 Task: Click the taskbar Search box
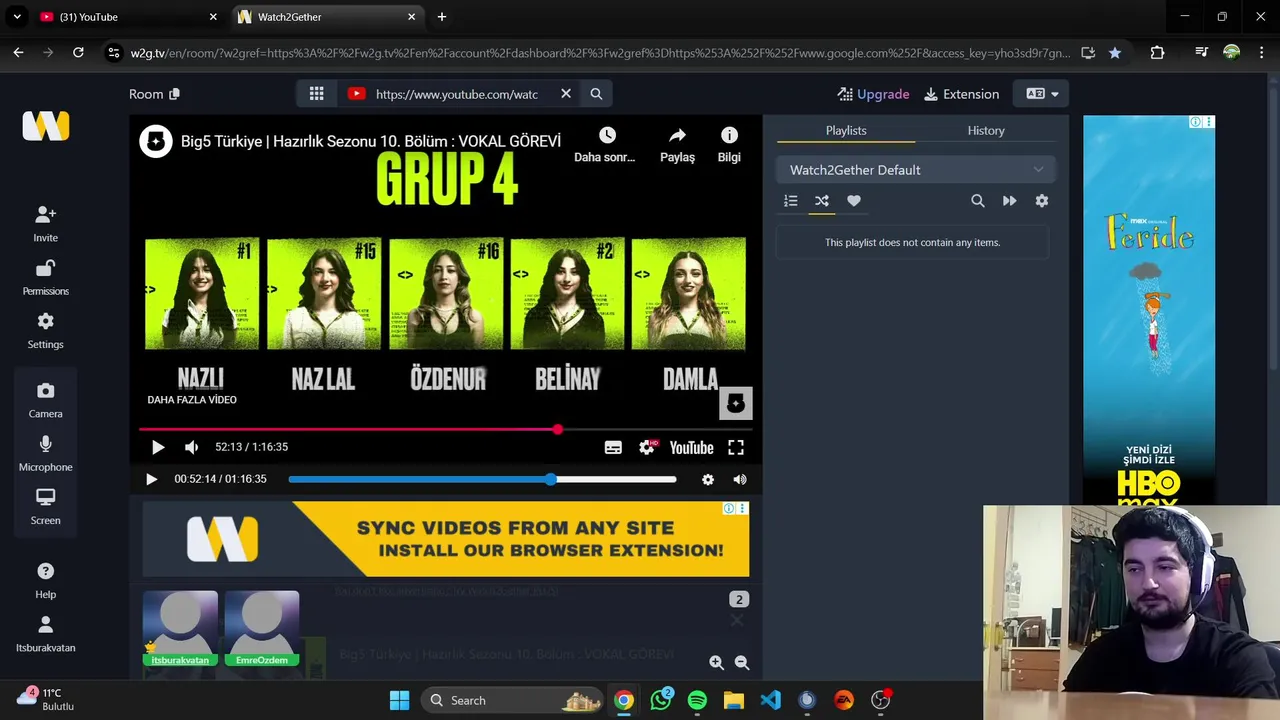tap(514, 700)
